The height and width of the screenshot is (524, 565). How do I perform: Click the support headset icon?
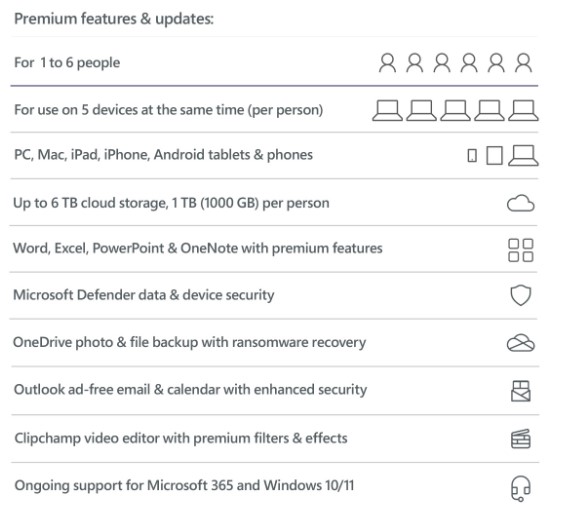tap(521, 488)
